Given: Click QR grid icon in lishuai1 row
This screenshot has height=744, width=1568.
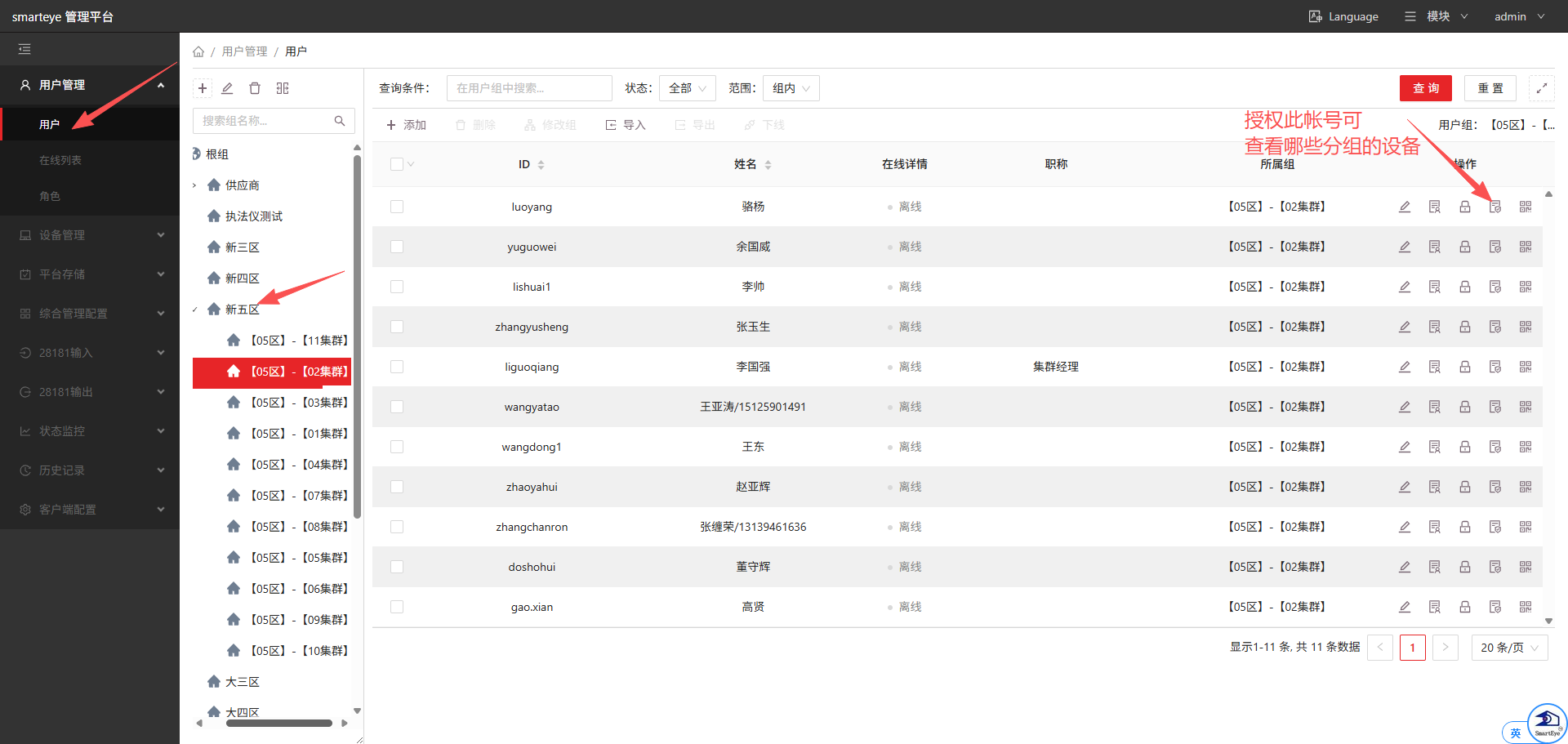Looking at the screenshot, I should [x=1526, y=287].
